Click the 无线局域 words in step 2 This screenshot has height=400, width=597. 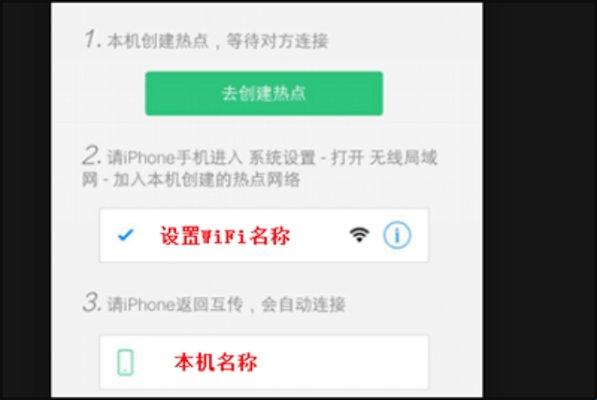tap(404, 158)
